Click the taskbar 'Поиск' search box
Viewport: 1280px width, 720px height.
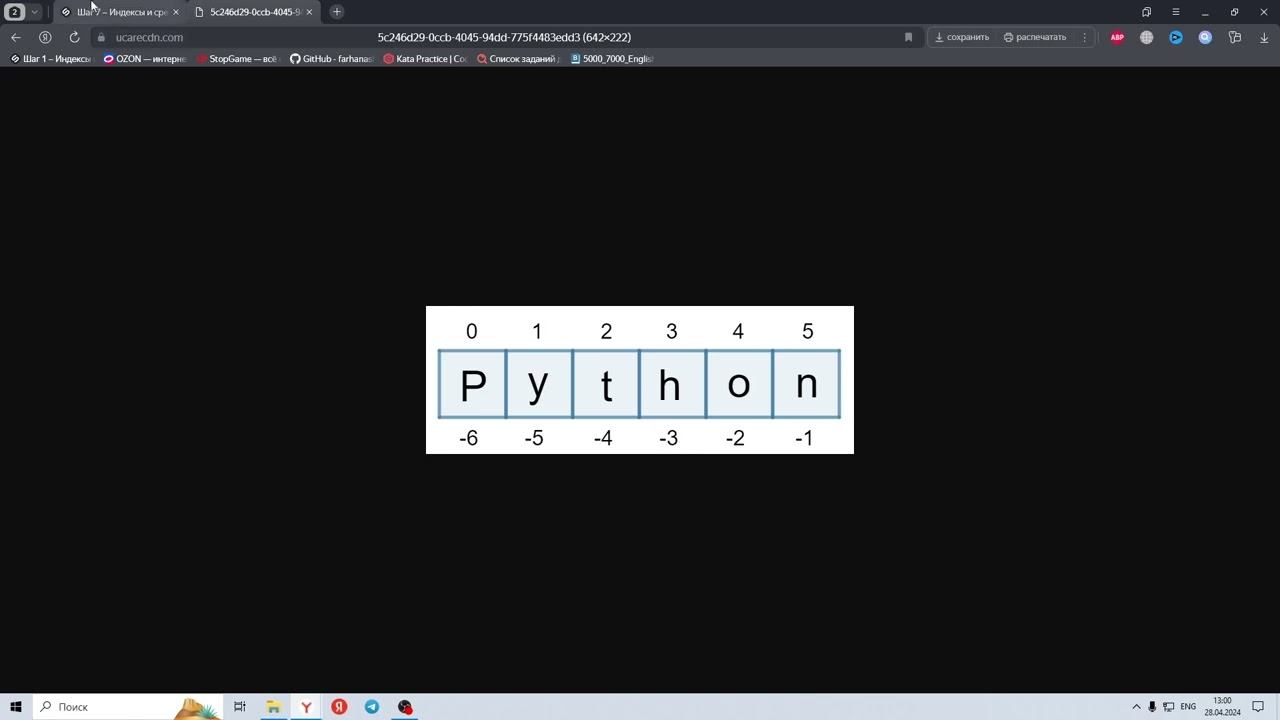tap(128, 707)
